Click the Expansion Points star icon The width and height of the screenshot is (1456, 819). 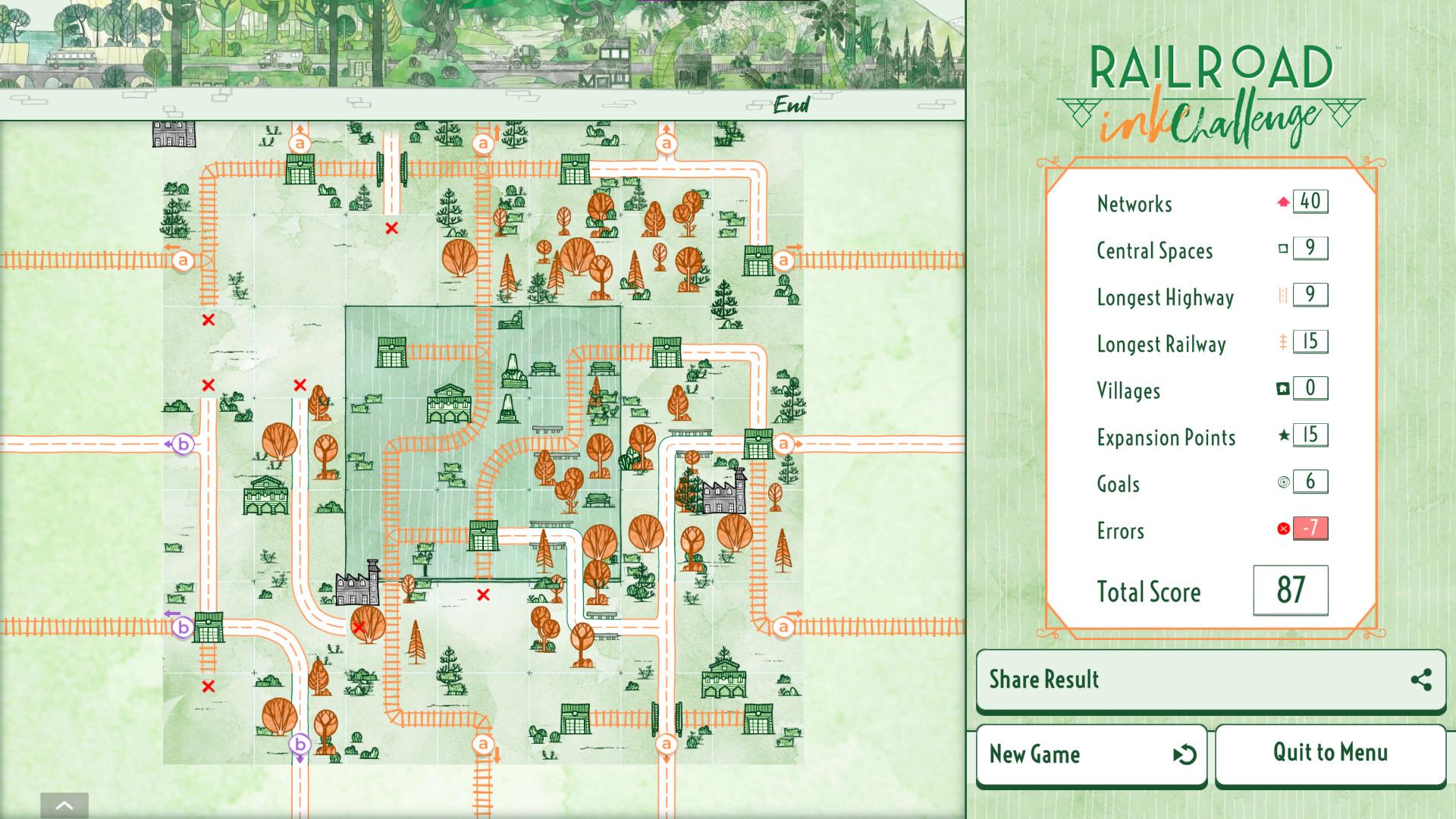(1283, 435)
